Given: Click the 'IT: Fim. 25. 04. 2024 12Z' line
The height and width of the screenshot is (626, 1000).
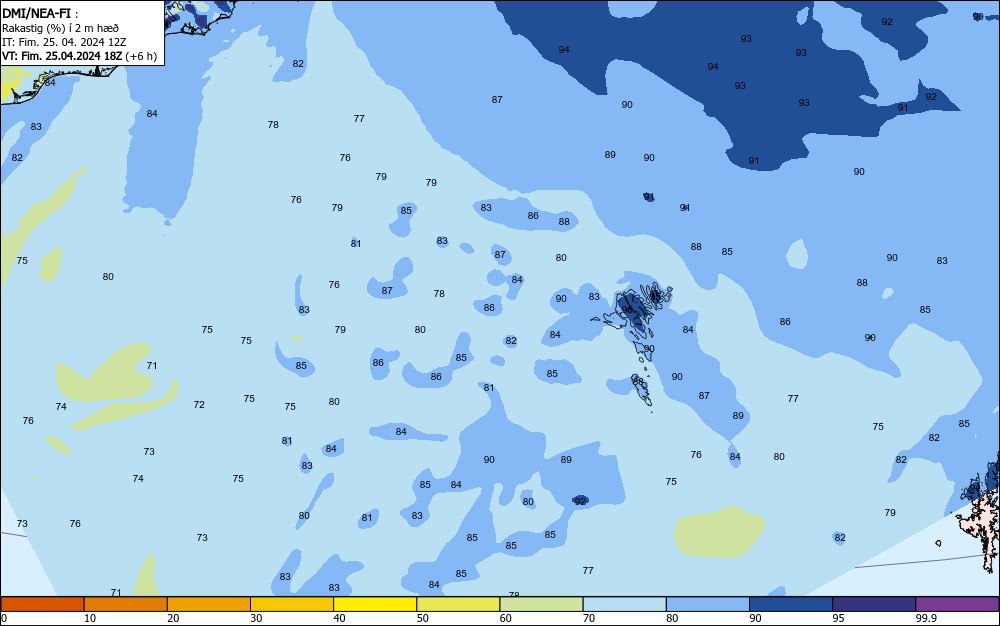Looking at the screenshot, I should point(64,42).
